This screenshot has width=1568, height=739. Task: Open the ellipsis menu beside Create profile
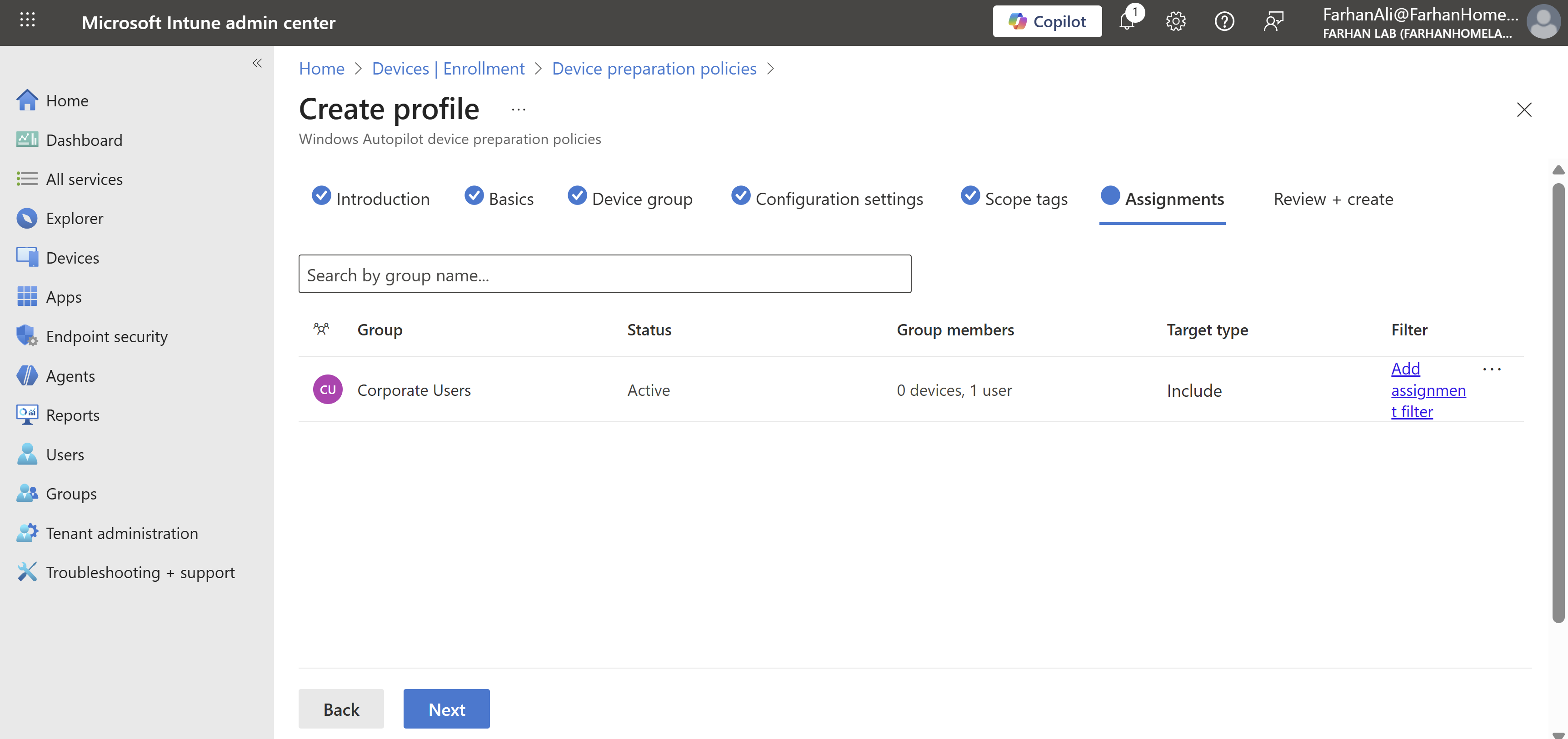coord(518,110)
